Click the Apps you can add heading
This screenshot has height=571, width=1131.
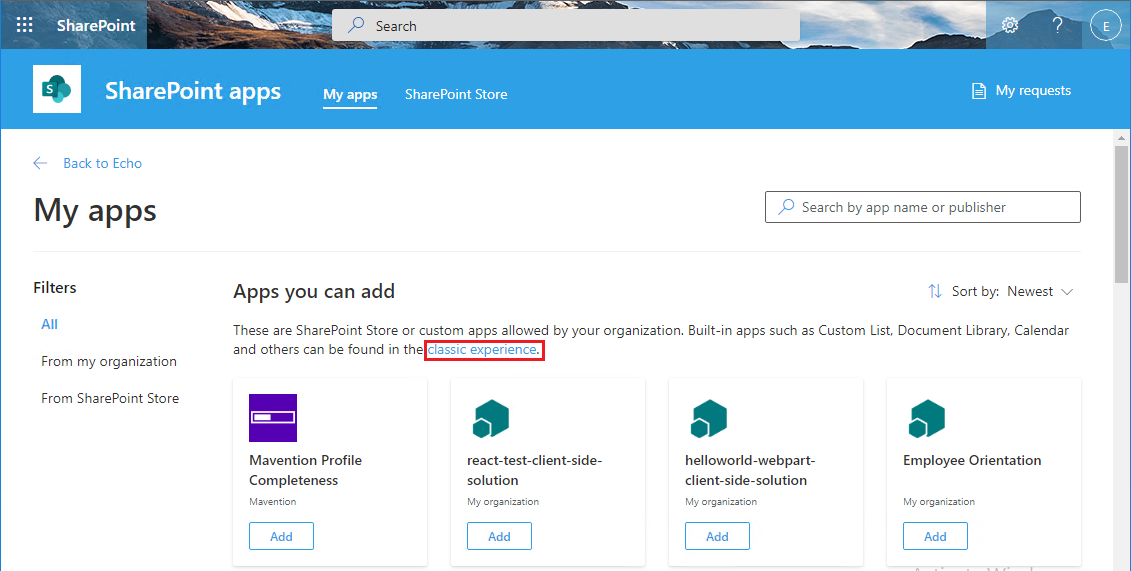coord(314,291)
